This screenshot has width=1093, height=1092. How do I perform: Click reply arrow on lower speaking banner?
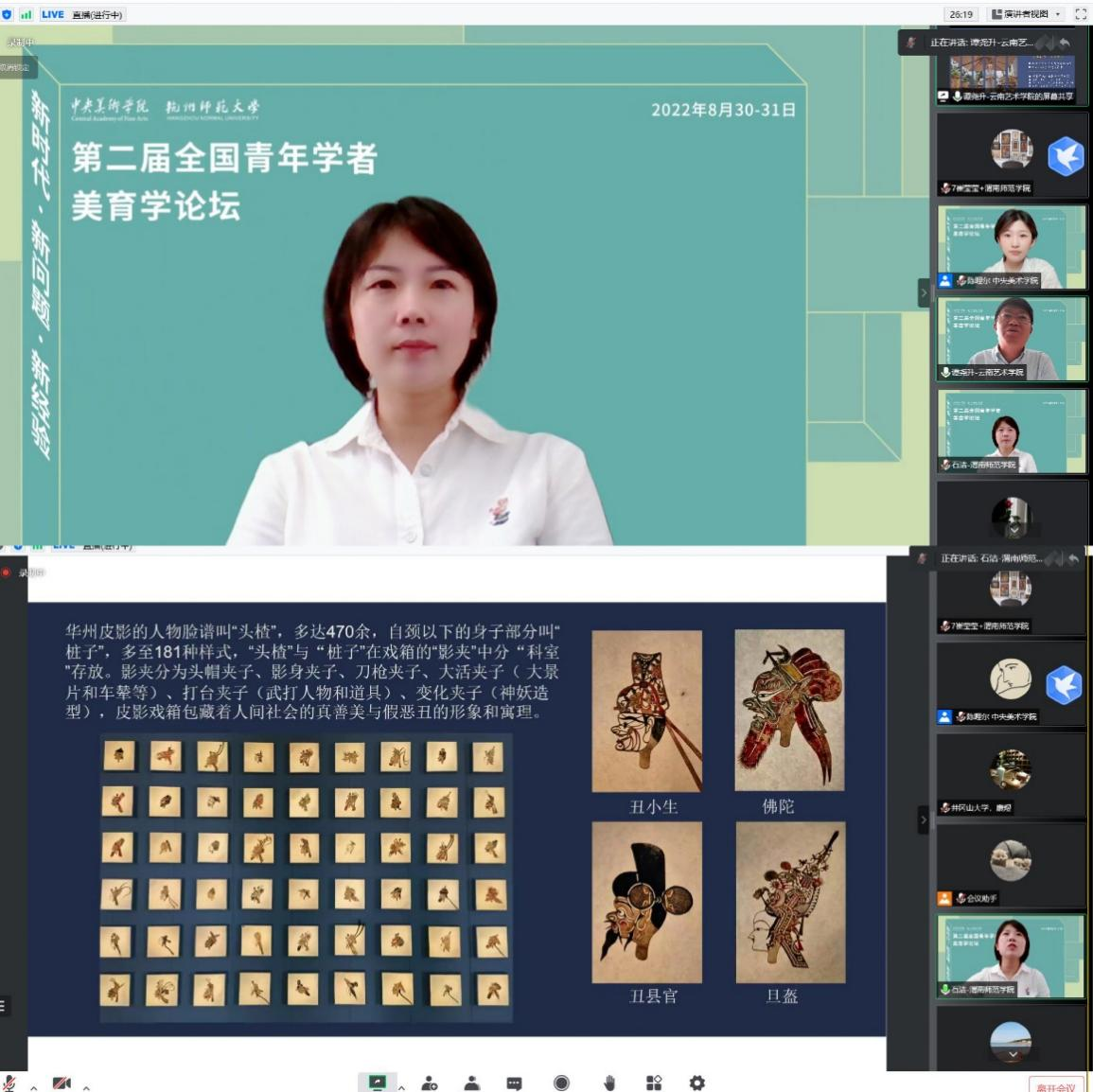click(1073, 558)
